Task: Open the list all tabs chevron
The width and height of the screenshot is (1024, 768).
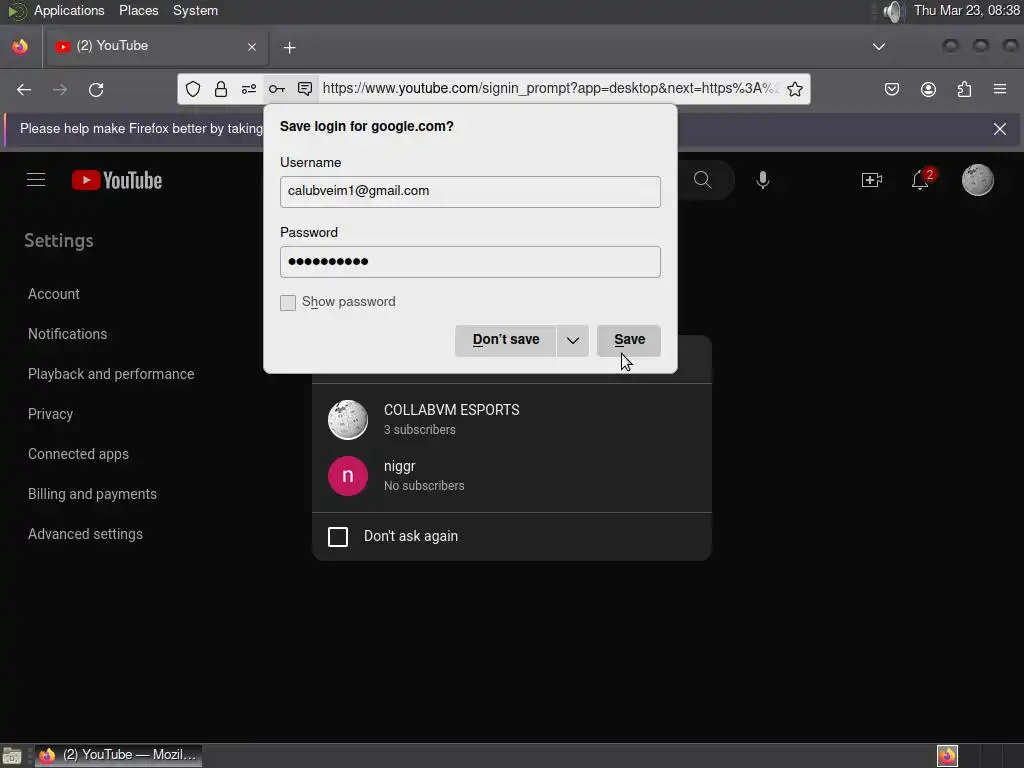Action: 879,47
